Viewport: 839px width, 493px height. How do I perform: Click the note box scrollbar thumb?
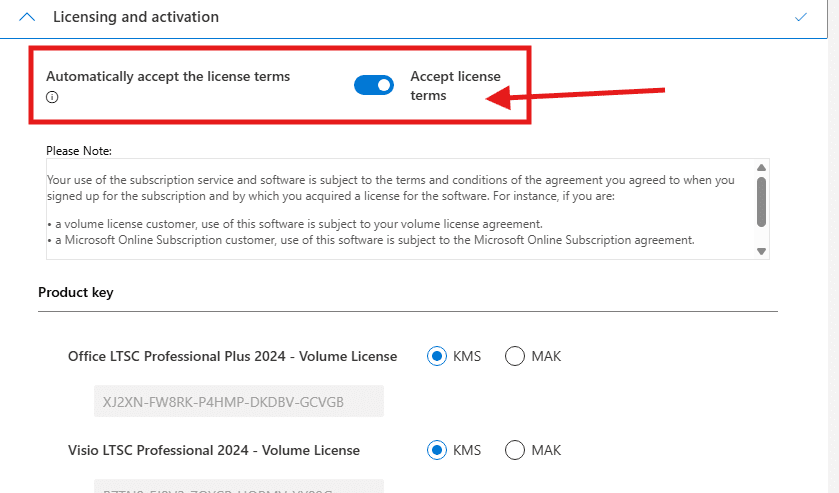[761, 201]
